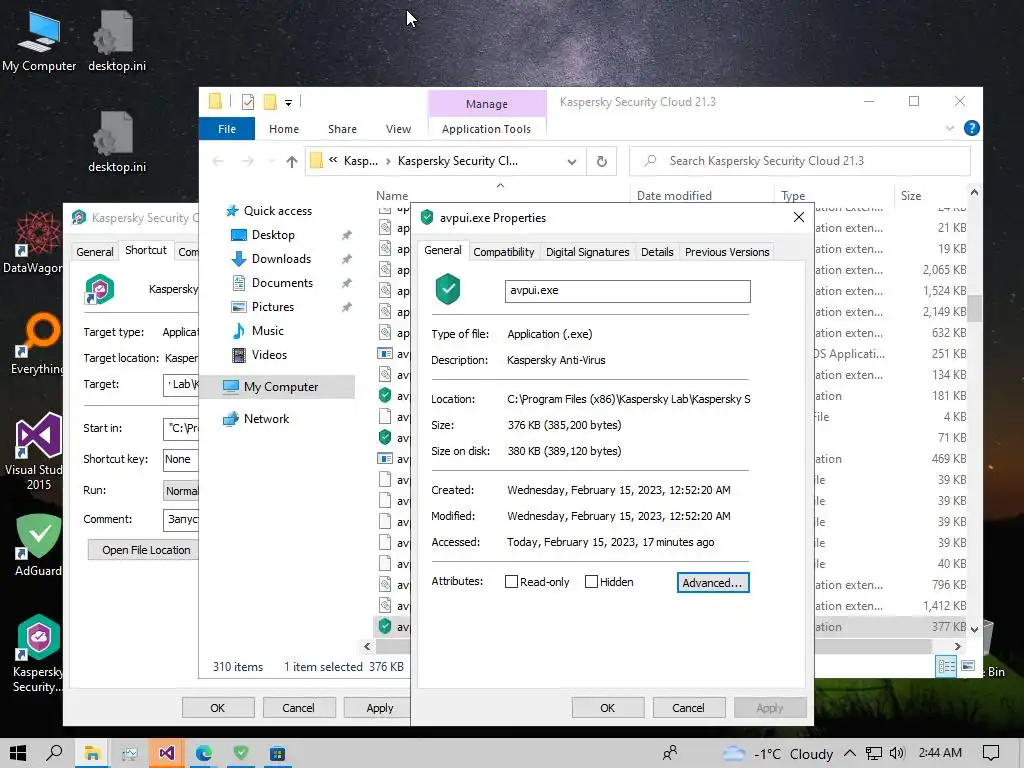This screenshot has height=768, width=1024.
Task: Open Application Tools ribbon tab
Action: [x=486, y=129]
